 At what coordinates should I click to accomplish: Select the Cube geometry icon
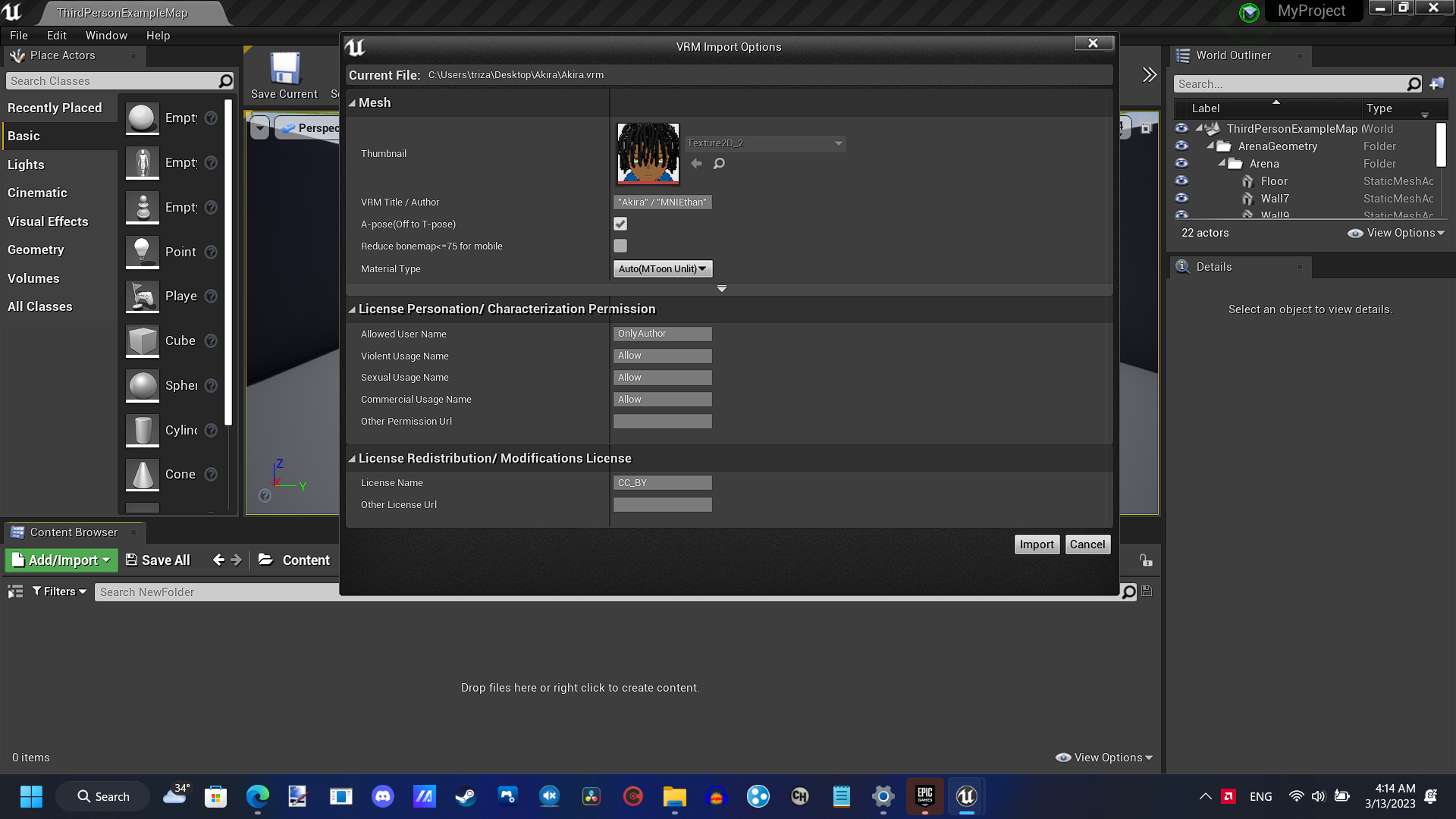[x=142, y=340]
